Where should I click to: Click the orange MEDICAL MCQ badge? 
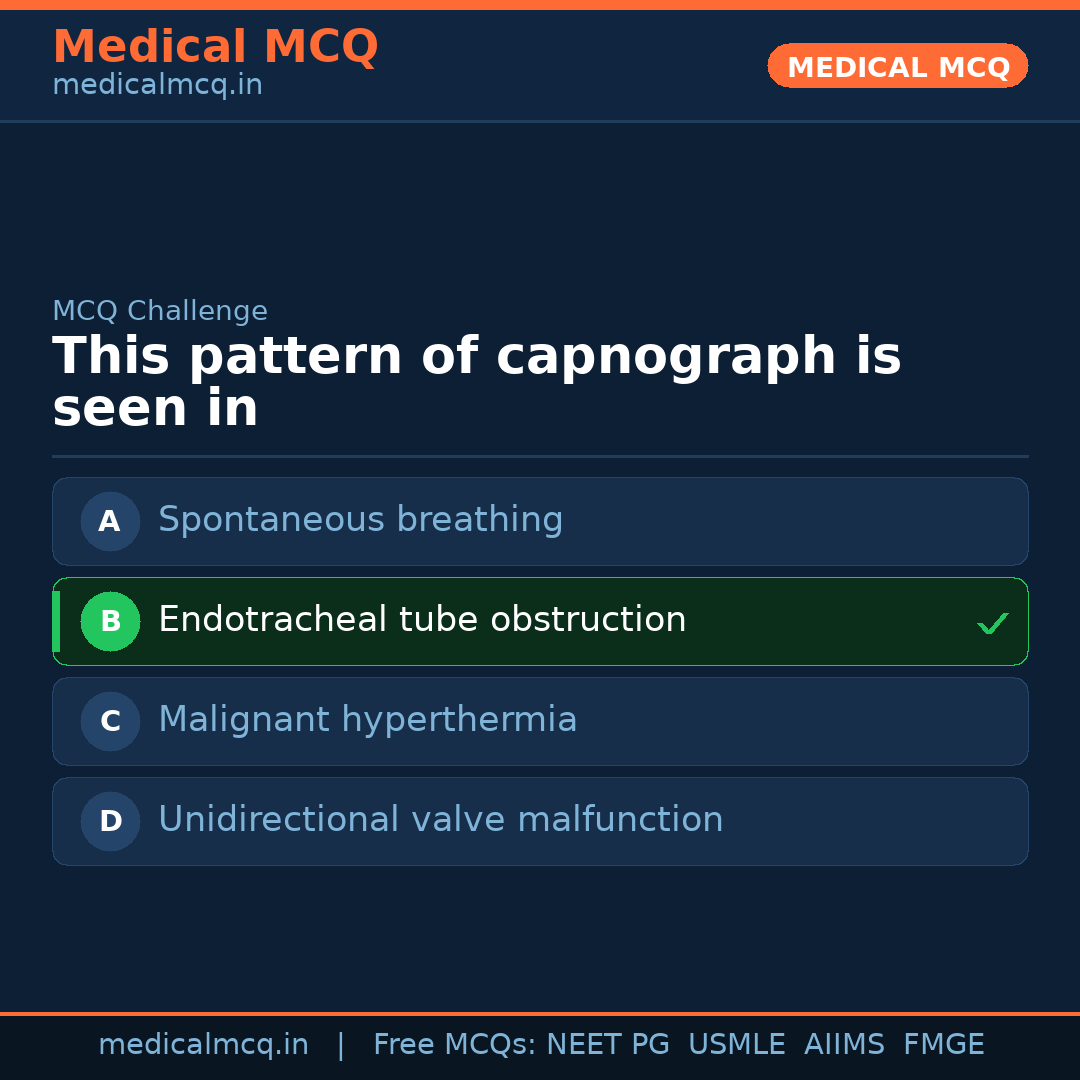pos(897,67)
